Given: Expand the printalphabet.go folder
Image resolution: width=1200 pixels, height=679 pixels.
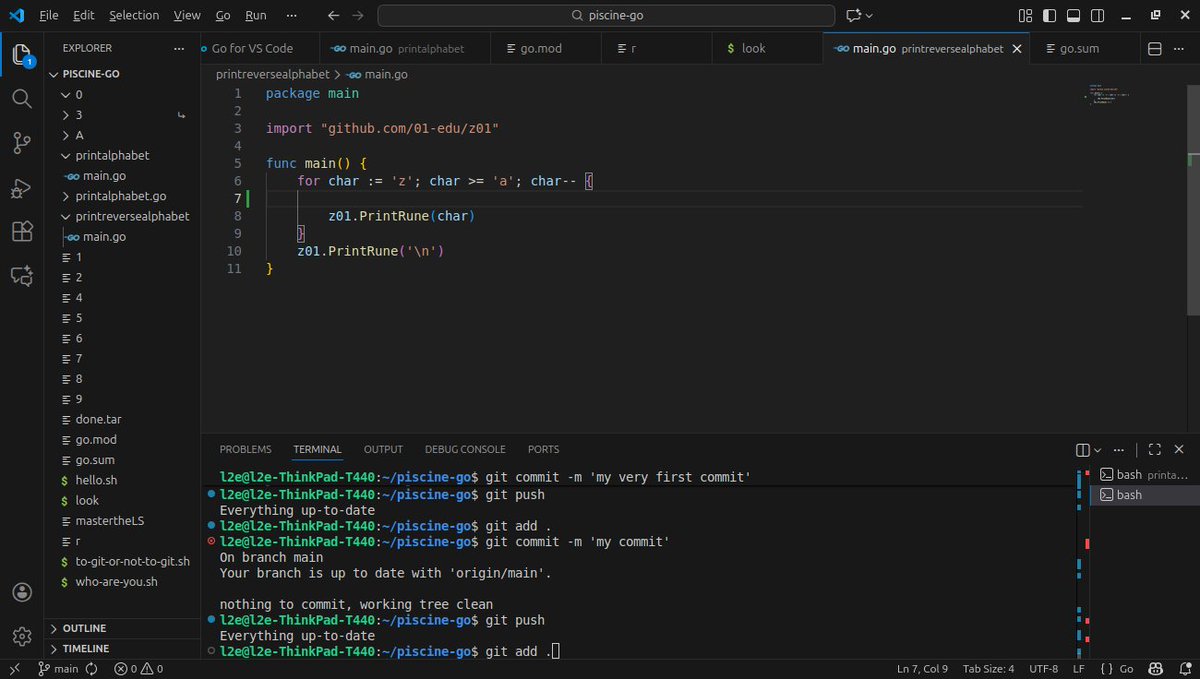Looking at the screenshot, I should [66, 196].
